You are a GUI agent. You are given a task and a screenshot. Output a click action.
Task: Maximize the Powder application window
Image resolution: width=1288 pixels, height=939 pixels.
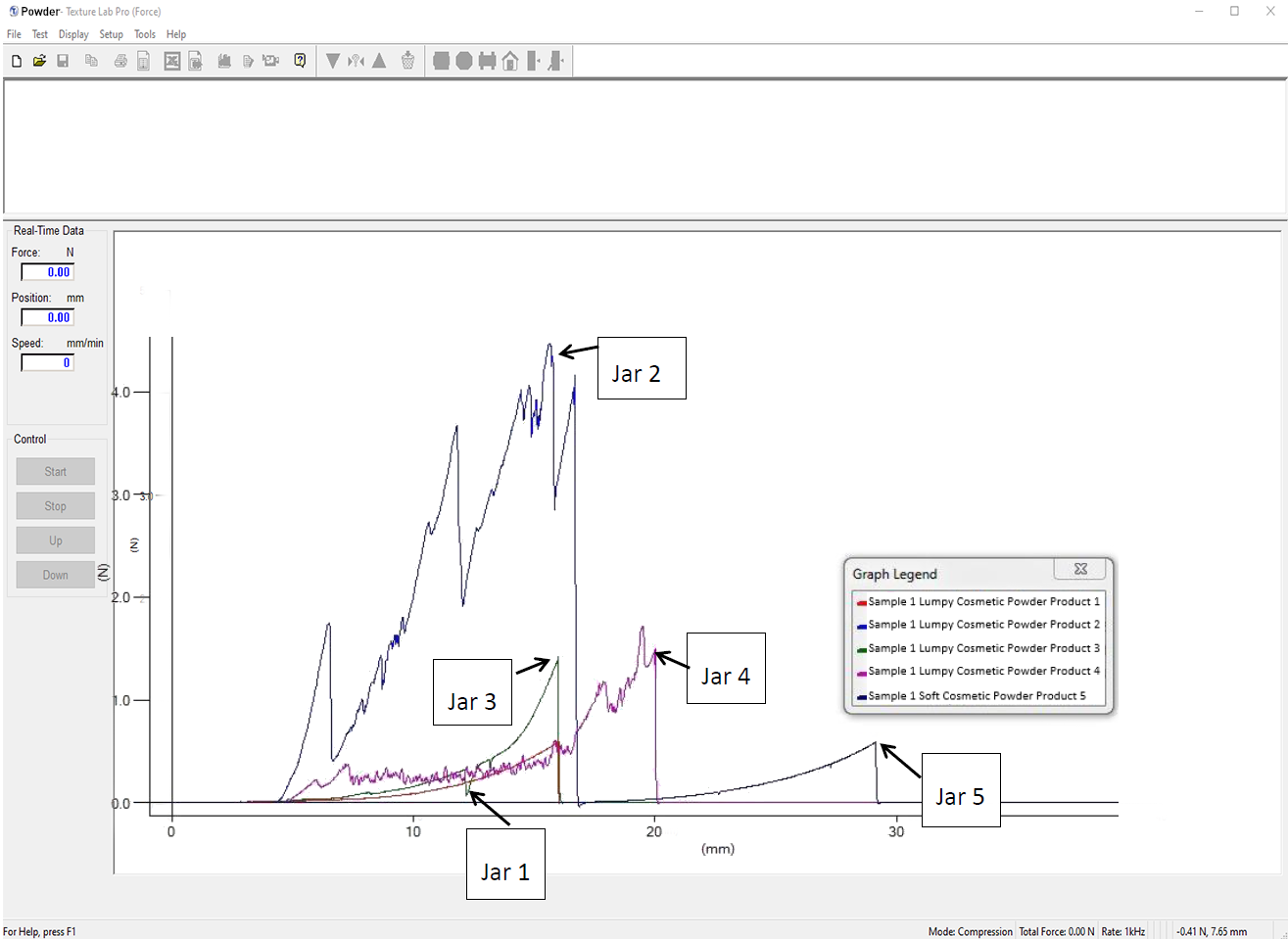click(1234, 11)
